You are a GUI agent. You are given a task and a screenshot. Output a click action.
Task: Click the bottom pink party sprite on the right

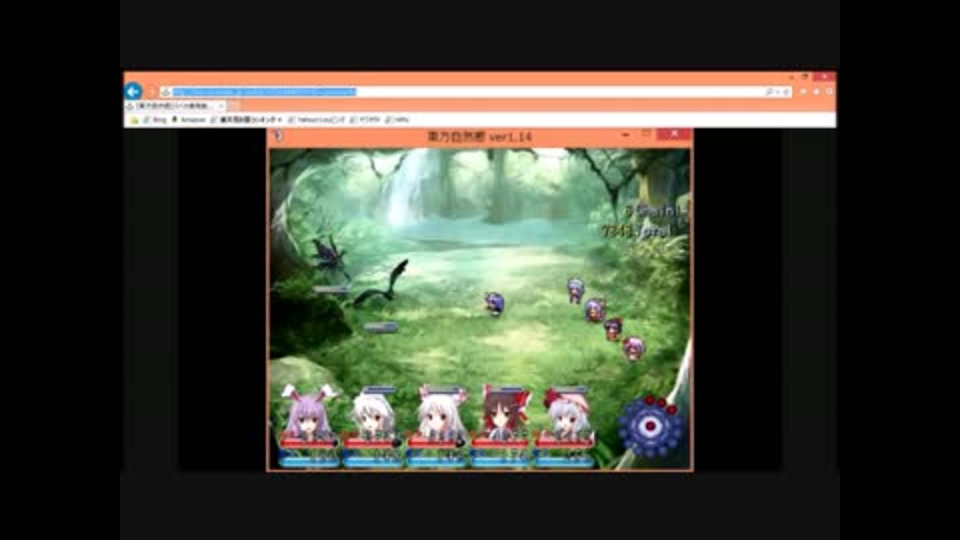(x=634, y=348)
